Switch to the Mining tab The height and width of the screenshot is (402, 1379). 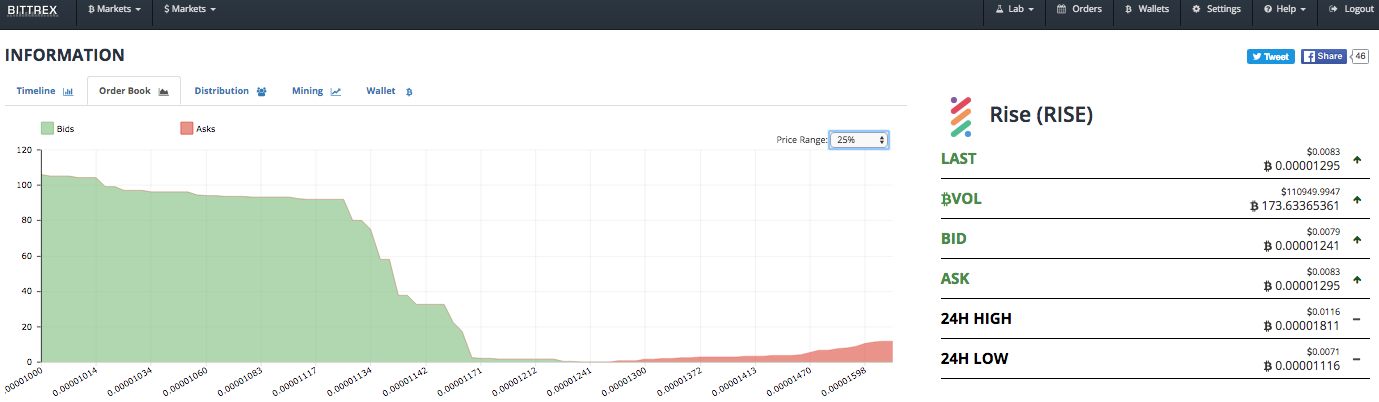coord(316,91)
